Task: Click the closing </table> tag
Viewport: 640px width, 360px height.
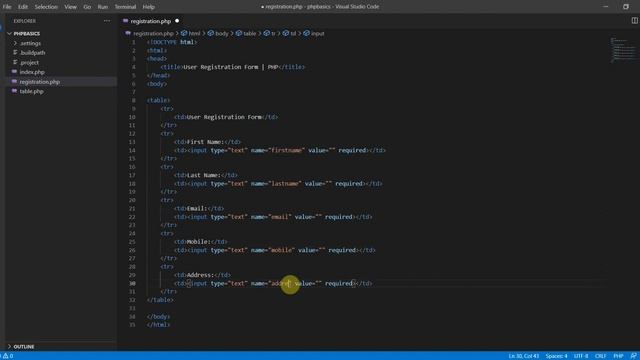Action: [x=160, y=300]
